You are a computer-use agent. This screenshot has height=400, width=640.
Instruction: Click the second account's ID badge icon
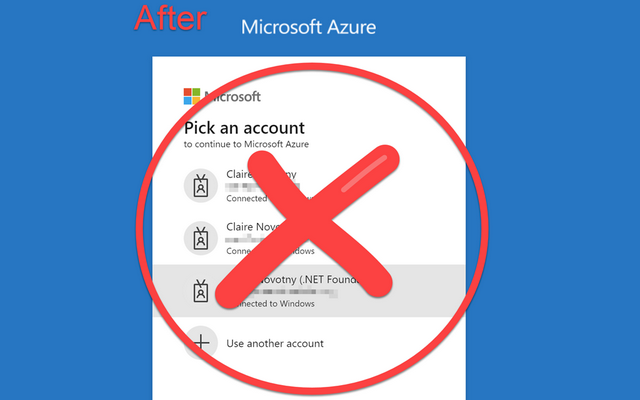click(x=200, y=238)
